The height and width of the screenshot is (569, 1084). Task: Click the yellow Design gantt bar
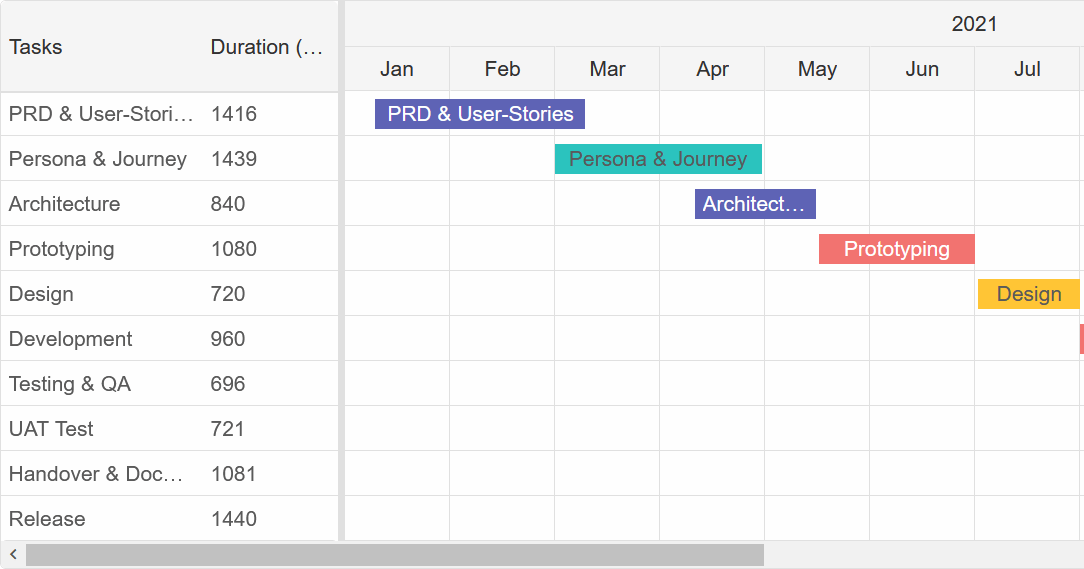(1028, 294)
